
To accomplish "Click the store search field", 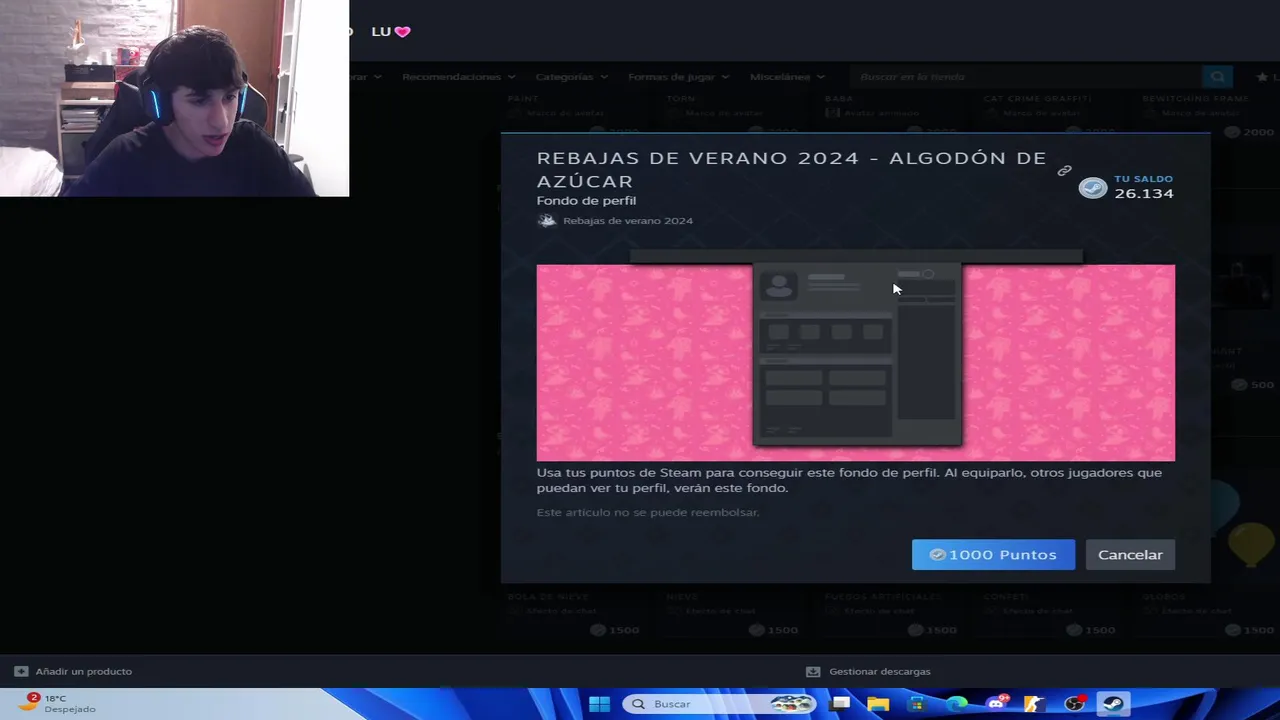I will tap(1025, 77).
